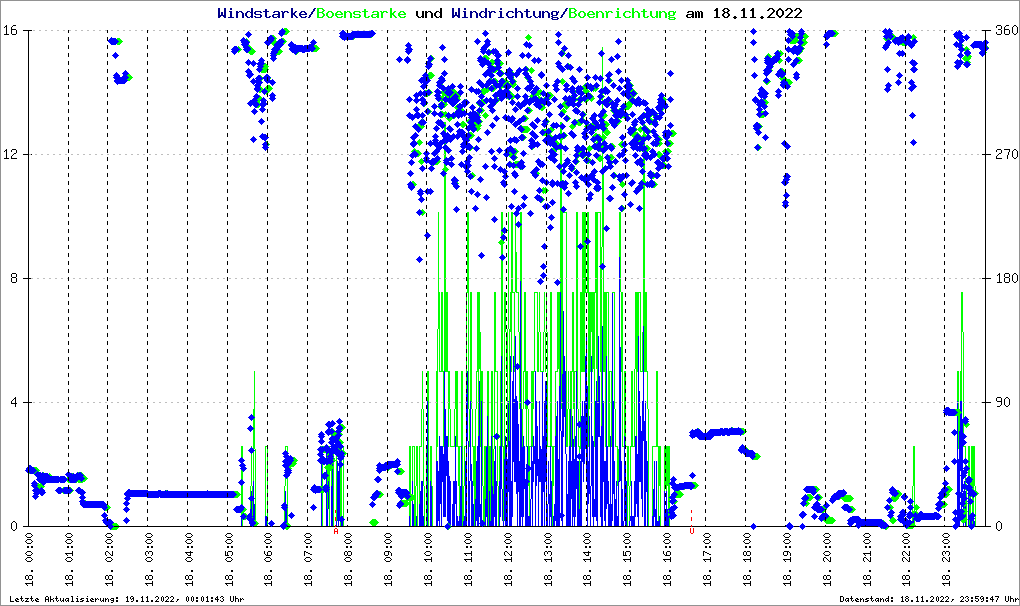
Task: Select the green 'Boenrichtung' title word
Action: click(622, 13)
